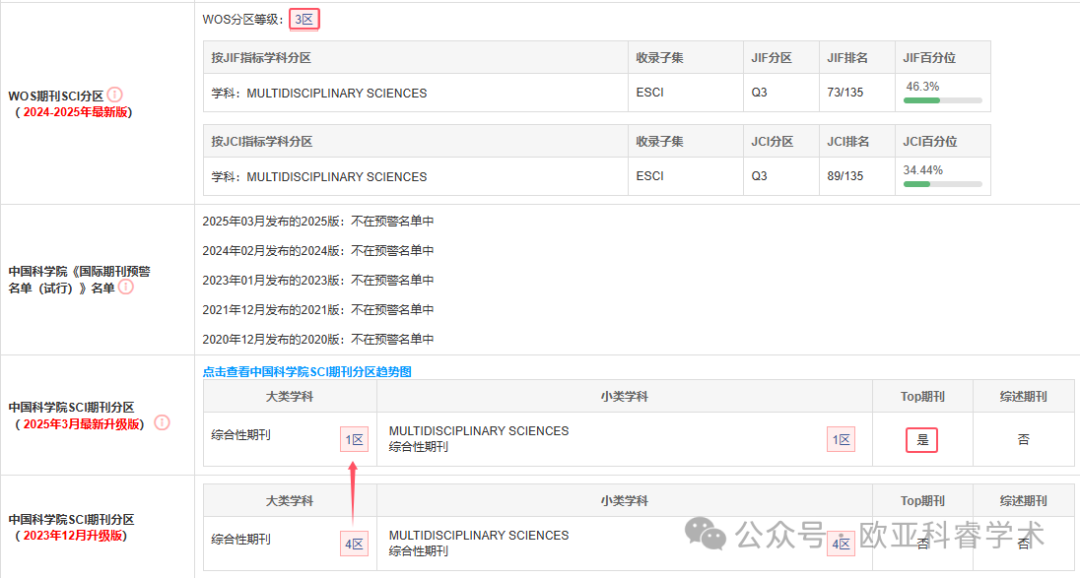
Task: Click Q3 in the JCI分区 column
Action: 759,176
